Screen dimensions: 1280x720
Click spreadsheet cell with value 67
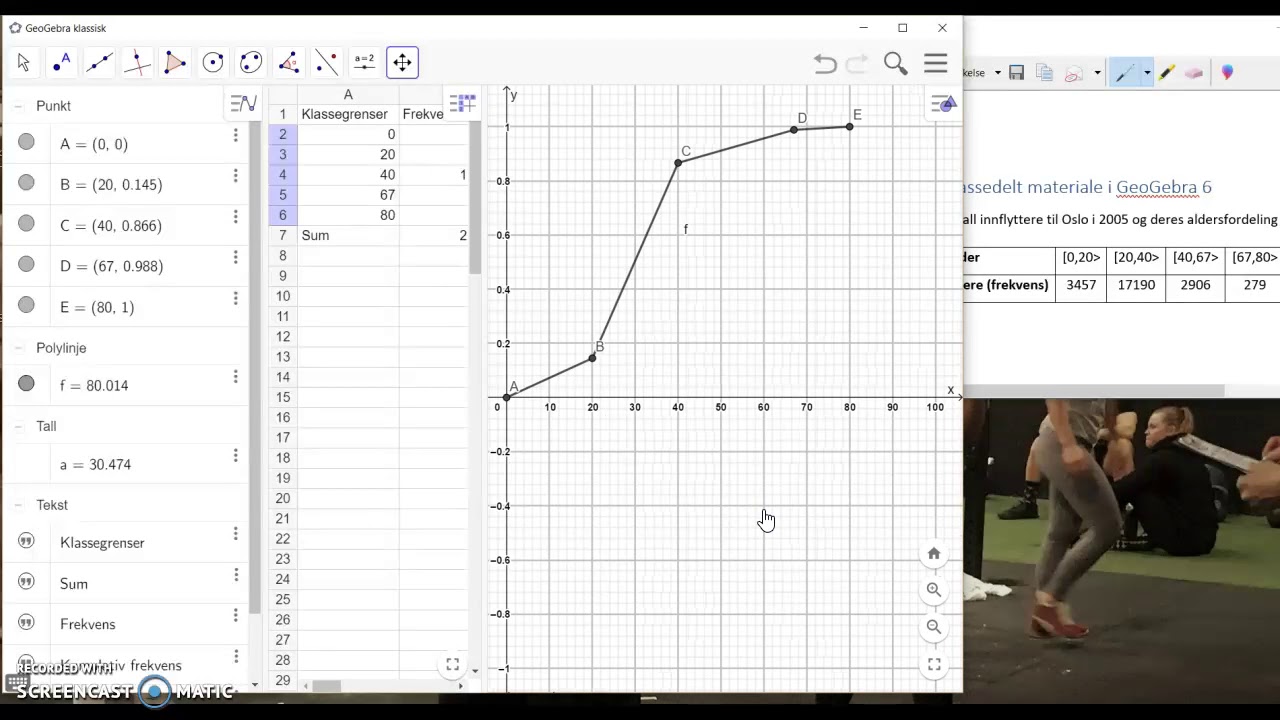(x=348, y=195)
